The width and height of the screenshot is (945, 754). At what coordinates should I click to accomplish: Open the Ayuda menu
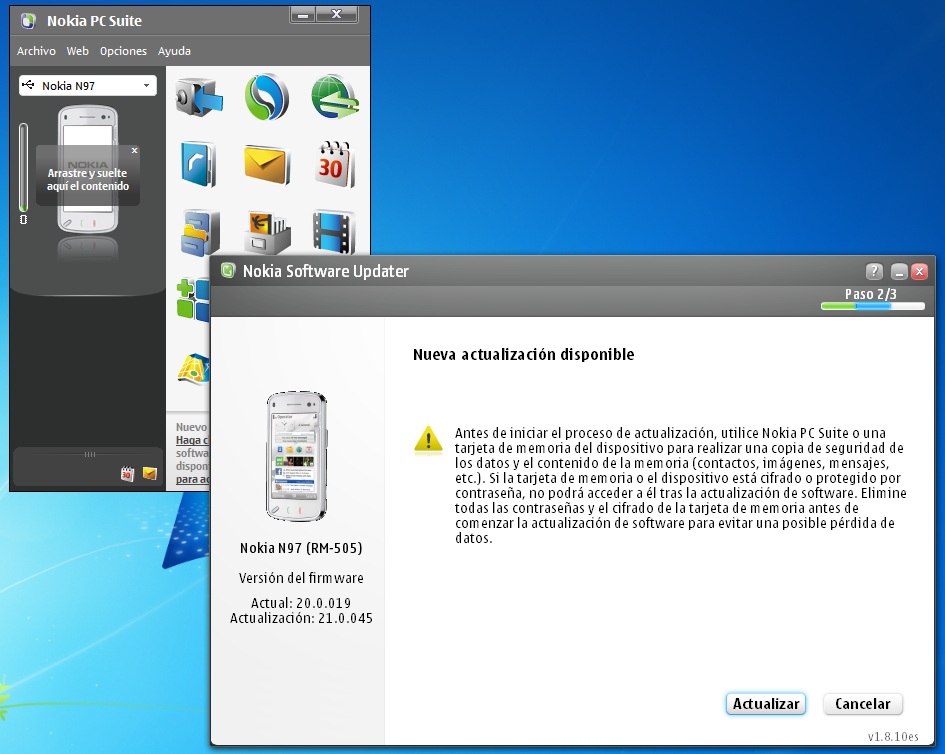point(174,51)
